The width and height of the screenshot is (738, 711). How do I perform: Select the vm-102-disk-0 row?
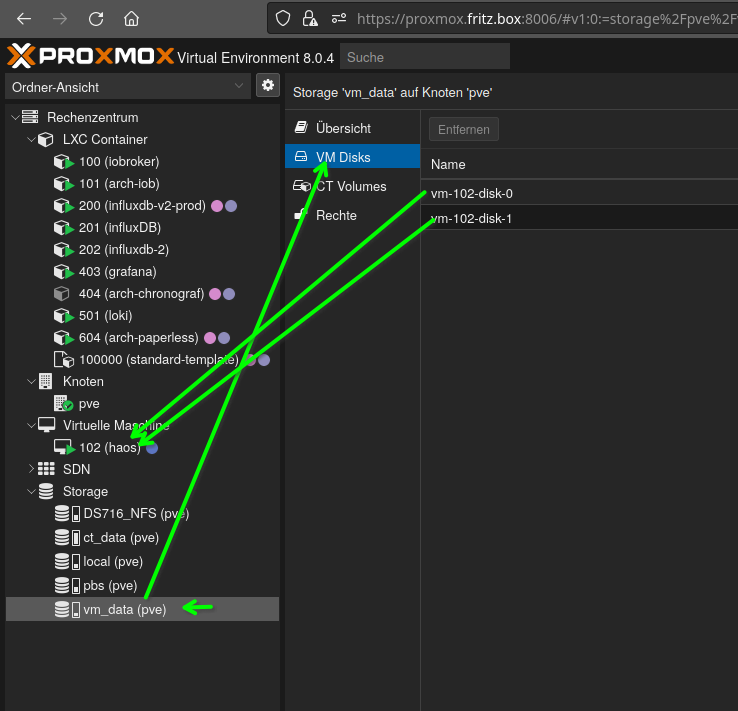tap(579, 193)
